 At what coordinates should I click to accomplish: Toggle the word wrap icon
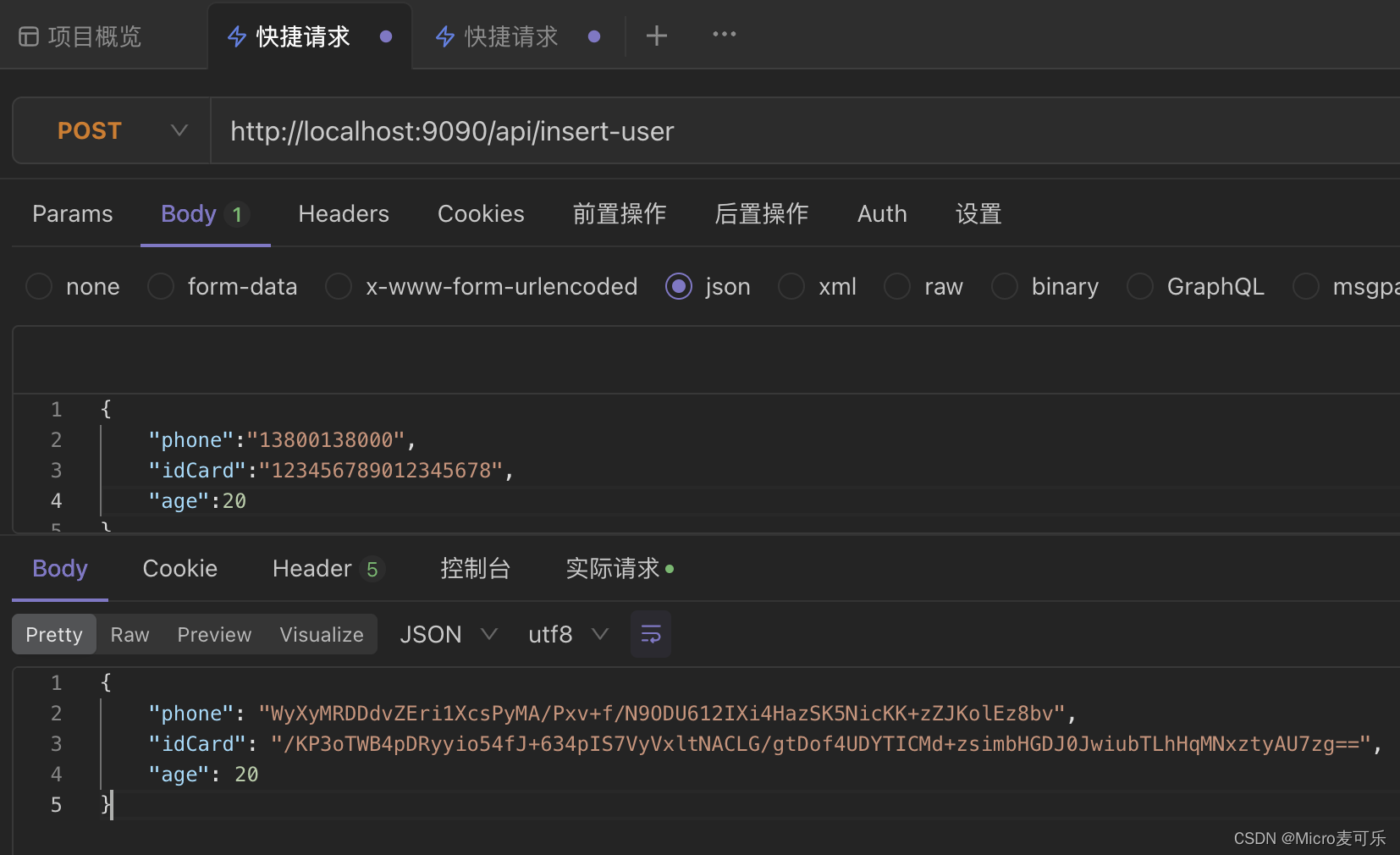coord(651,634)
